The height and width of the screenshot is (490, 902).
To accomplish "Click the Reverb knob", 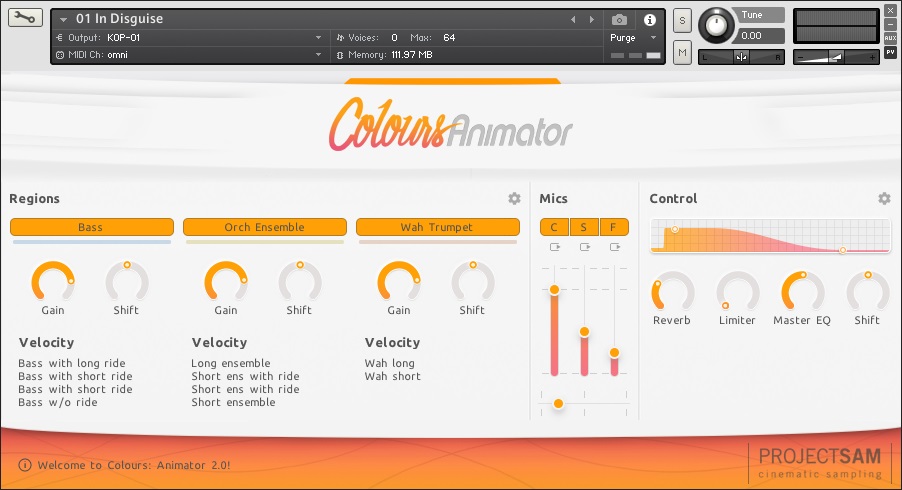I will coord(672,292).
